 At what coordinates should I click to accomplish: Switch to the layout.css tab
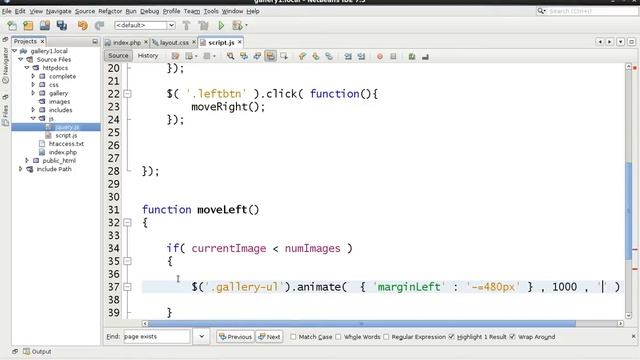(x=174, y=42)
